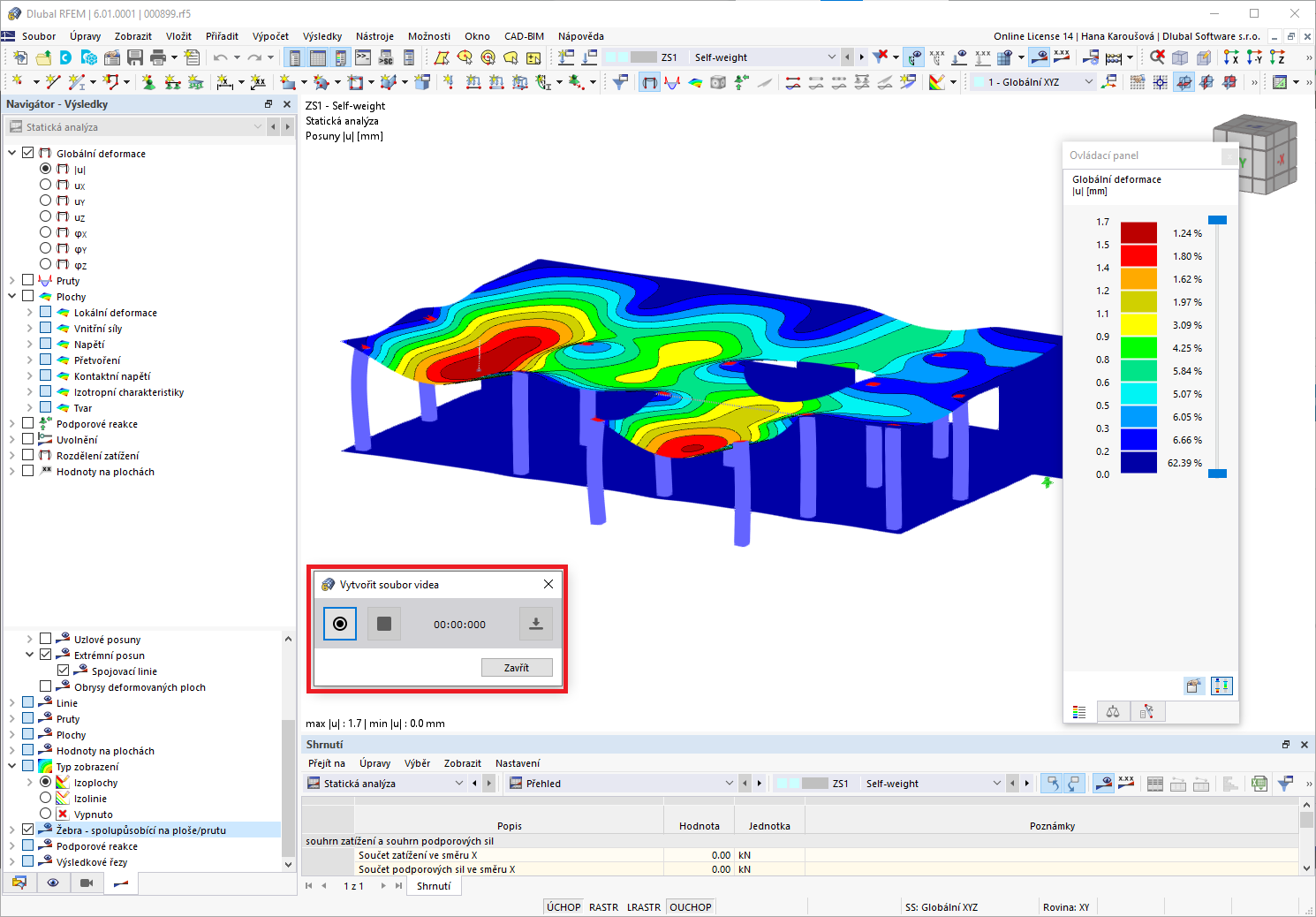Image resolution: width=1316 pixels, height=917 pixels.
Task: Open the CAD-BIM menu
Action: (x=524, y=36)
